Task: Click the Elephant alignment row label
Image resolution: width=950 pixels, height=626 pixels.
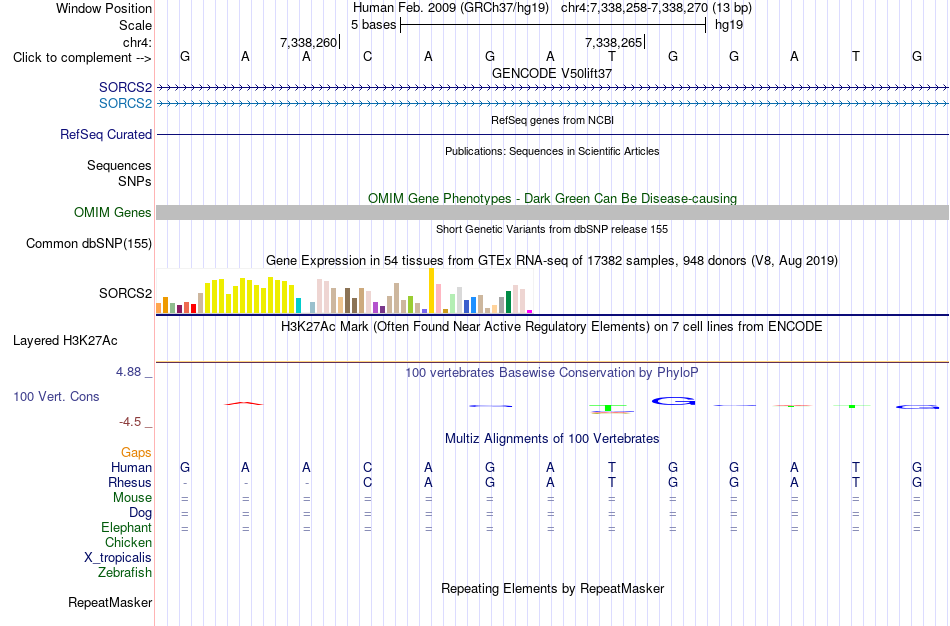Action: tap(126, 528)
